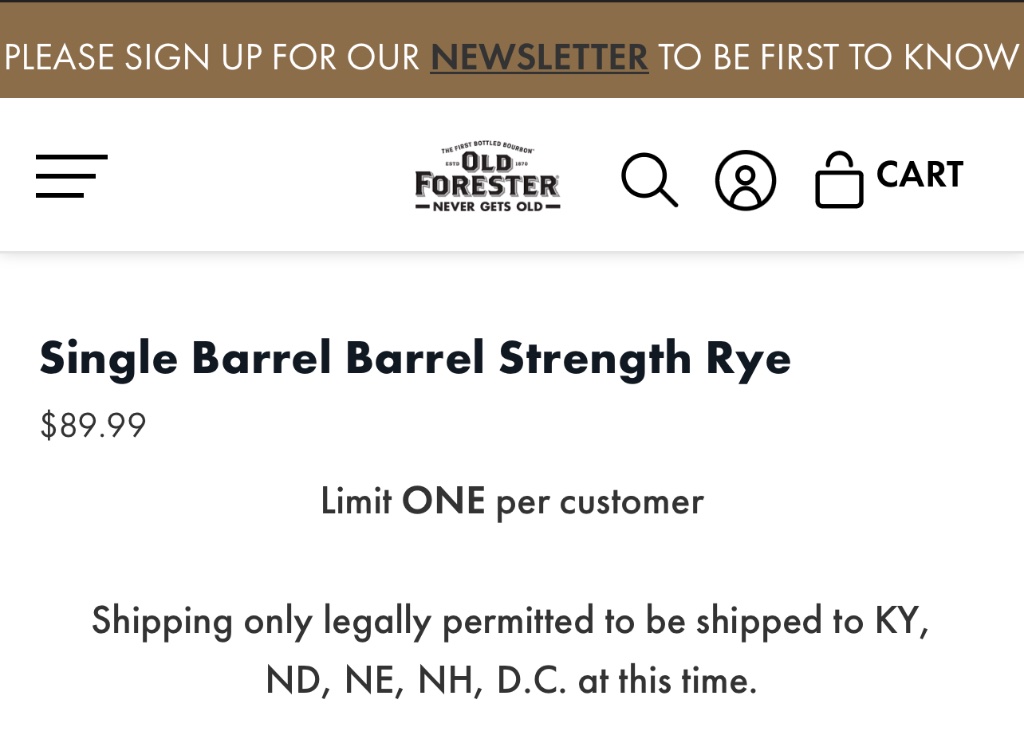1024x735 pixels.
Task: Click the 'ND, NE, NH, D.C.' shipping line
Action: [x=511, y=681]
